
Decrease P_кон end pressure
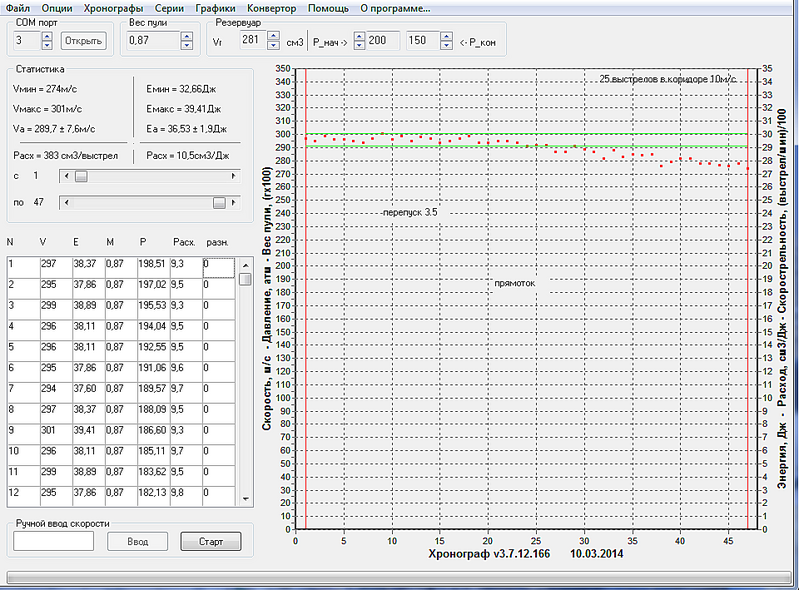446,45
